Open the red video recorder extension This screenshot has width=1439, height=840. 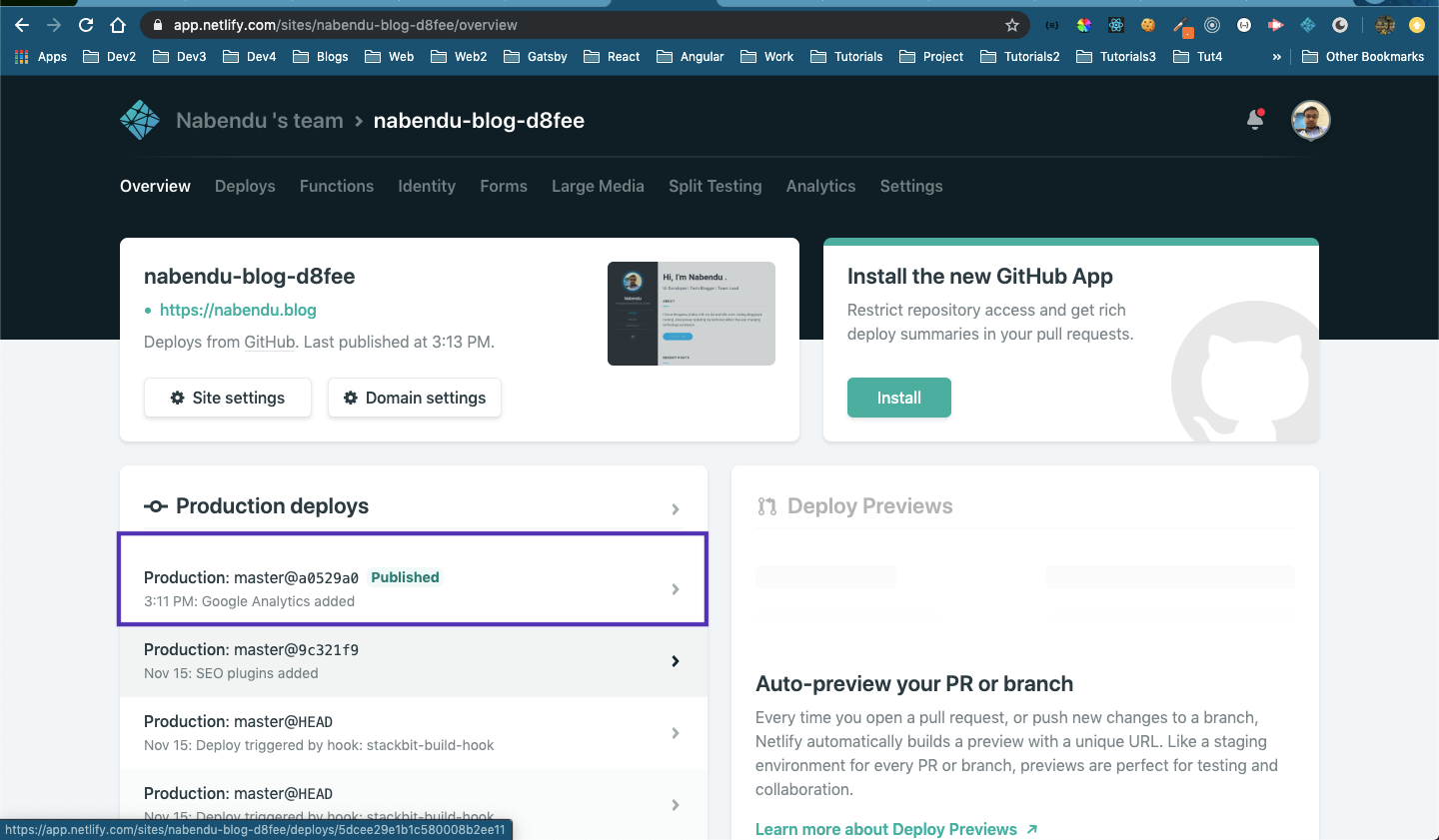[x=1276, y=25]
